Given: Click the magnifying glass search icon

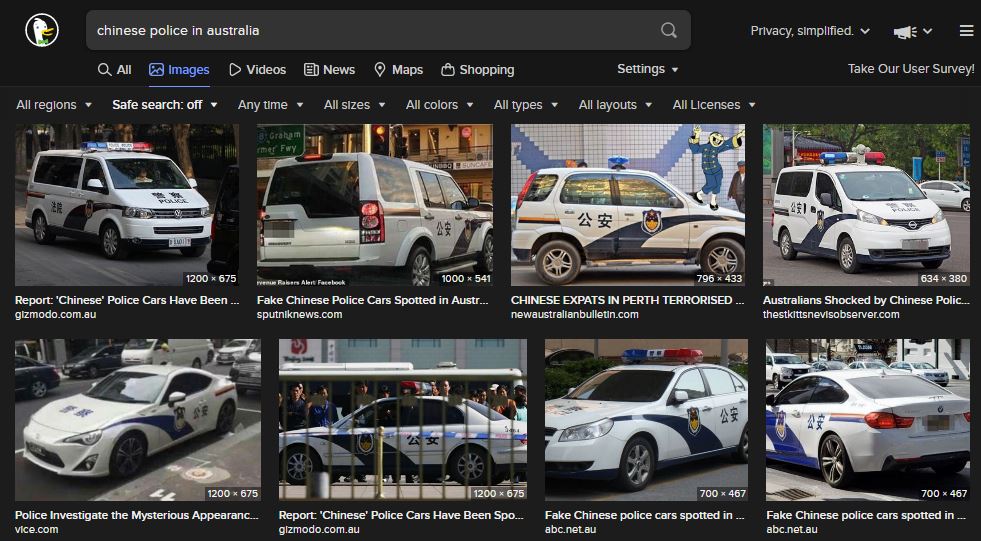Looking at the screenshot, I should [668, 30].
